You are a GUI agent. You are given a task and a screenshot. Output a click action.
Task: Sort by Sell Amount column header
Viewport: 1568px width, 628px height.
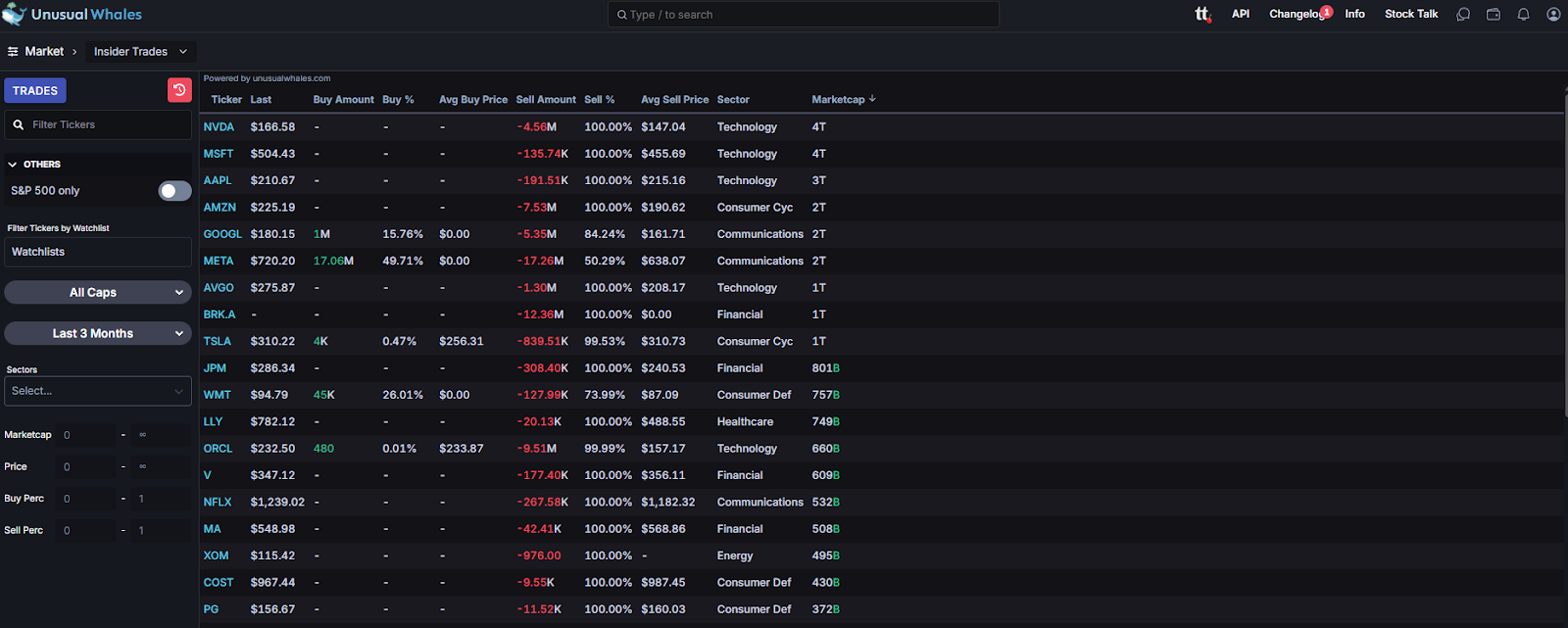[546, 99]
